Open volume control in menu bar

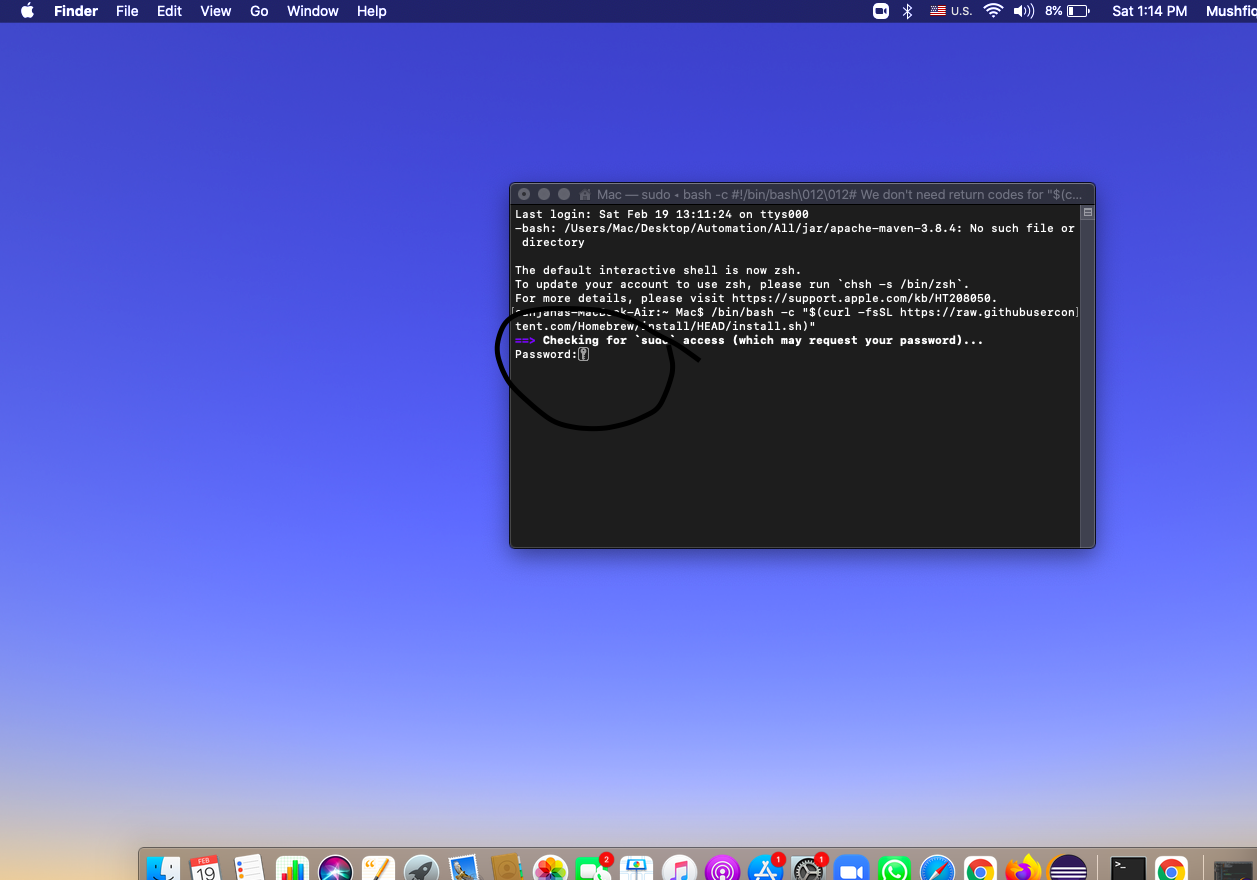click(x=1023, y=11)
